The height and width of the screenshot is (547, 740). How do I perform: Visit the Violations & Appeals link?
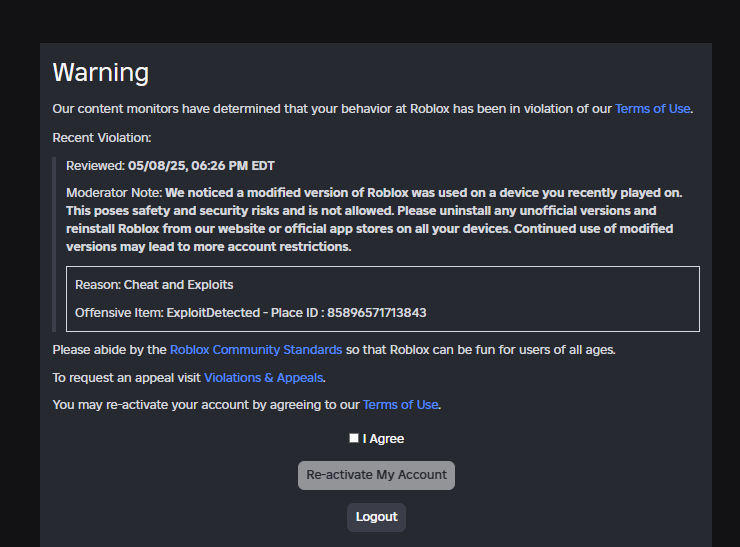263,378
